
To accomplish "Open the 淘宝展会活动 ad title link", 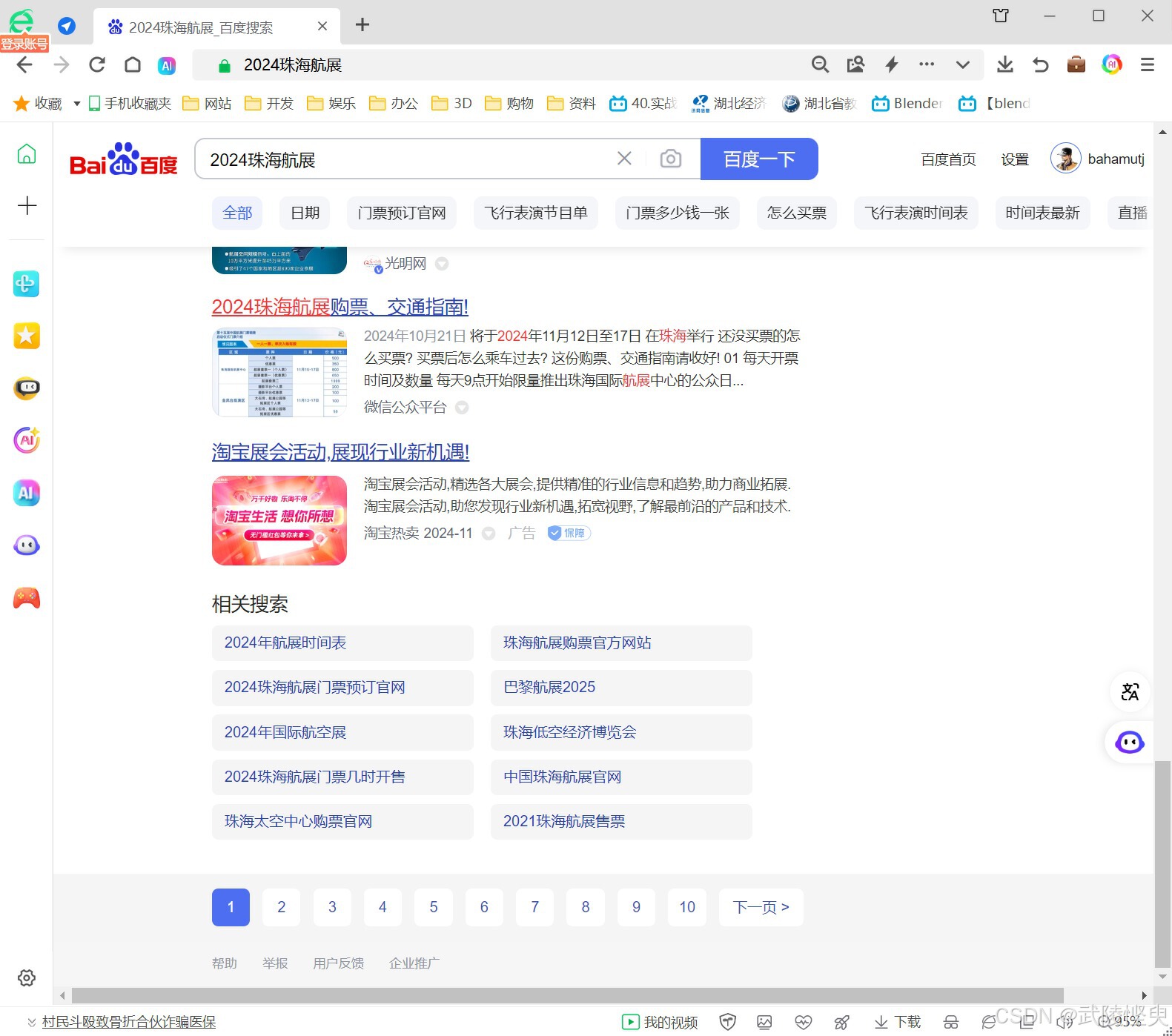I will [x=341, y=452].
